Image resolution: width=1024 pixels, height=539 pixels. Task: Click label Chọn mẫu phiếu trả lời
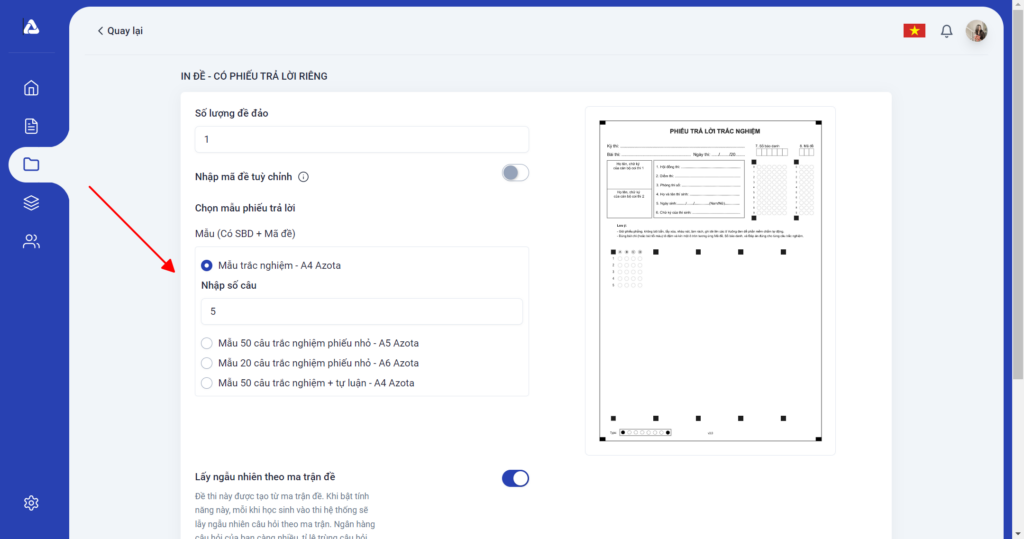point(245,208)
